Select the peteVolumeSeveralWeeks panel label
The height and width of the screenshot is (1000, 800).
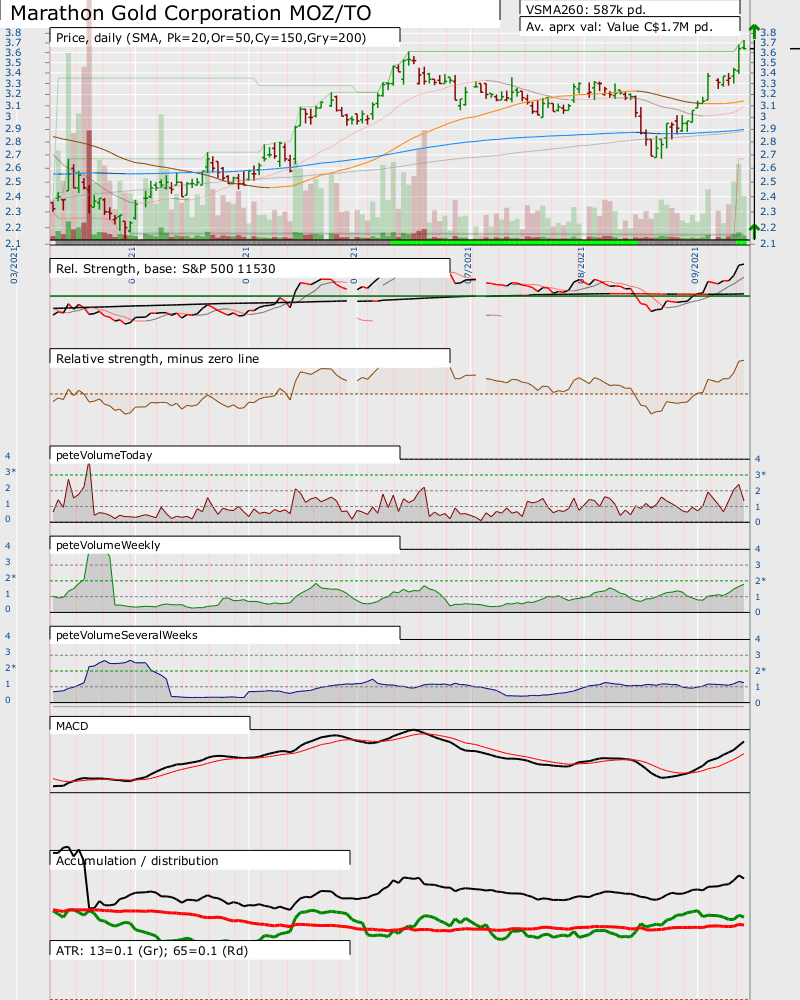click(127, 635)
